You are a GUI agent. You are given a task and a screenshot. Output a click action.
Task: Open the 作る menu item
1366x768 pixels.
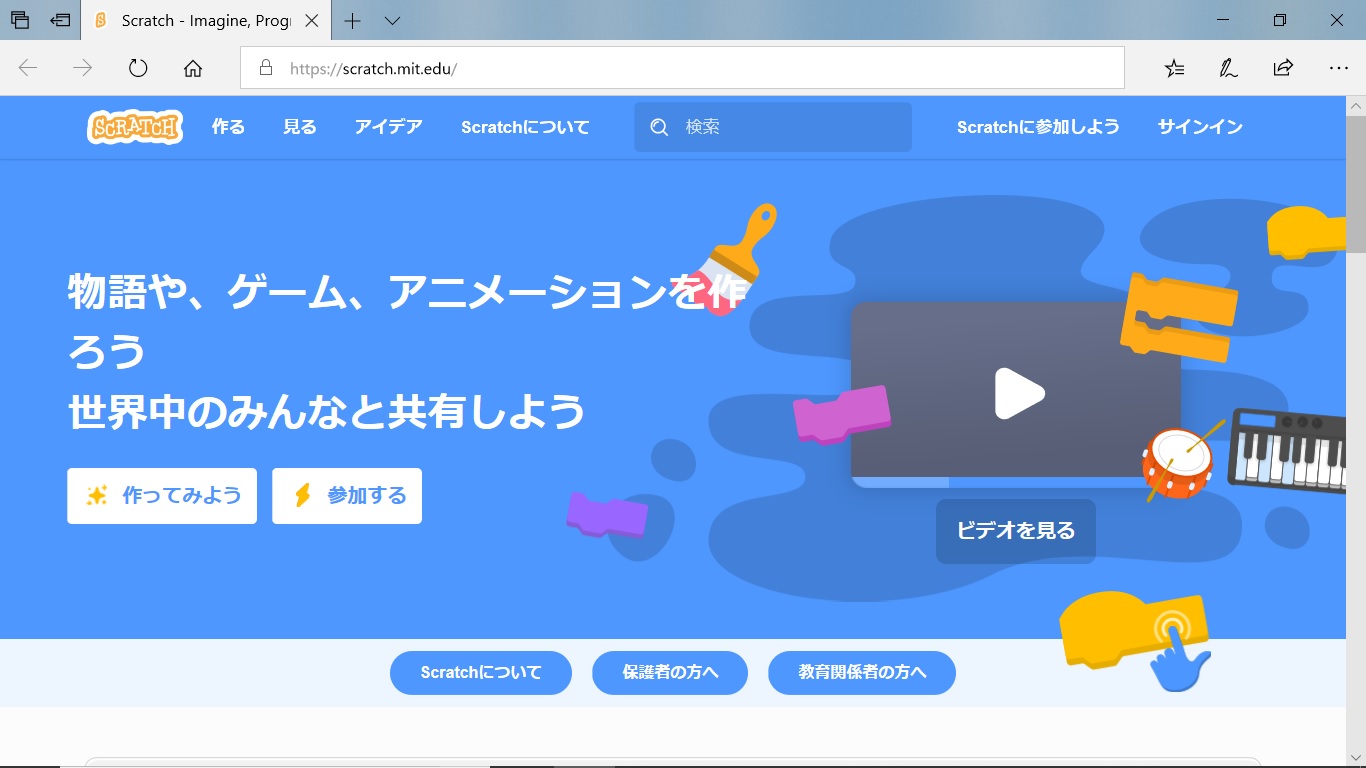click(228, 127)
